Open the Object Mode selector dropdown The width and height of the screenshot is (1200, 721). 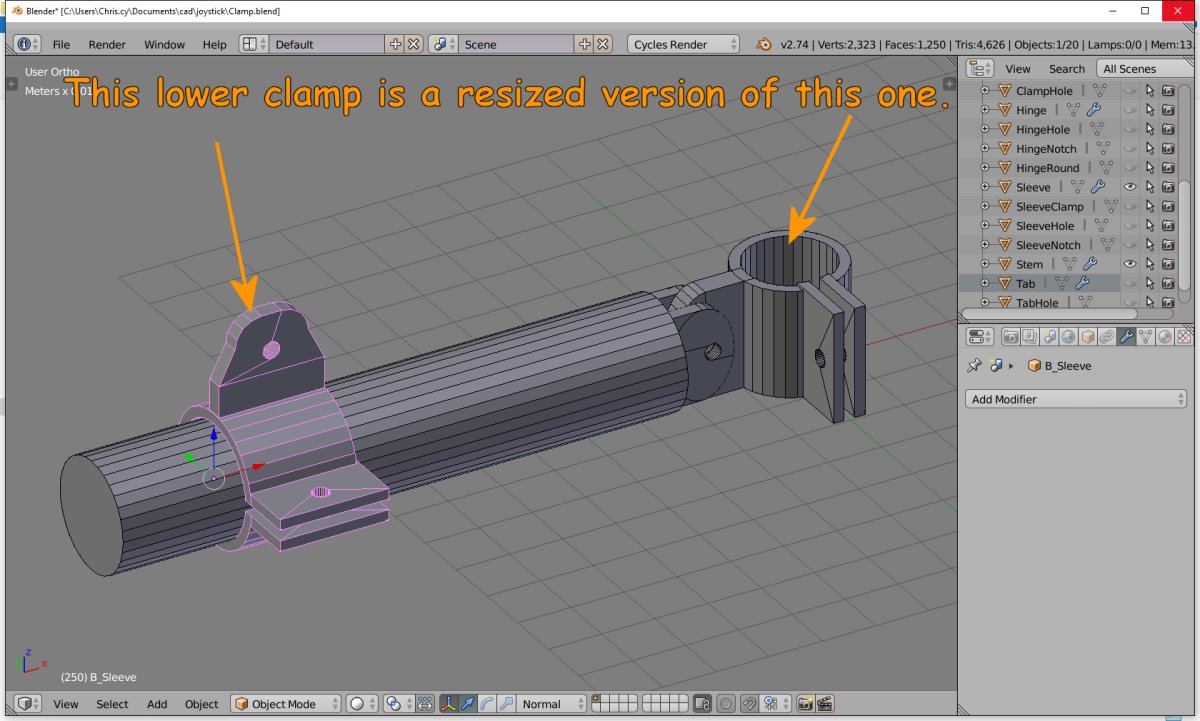coord(286,704)
